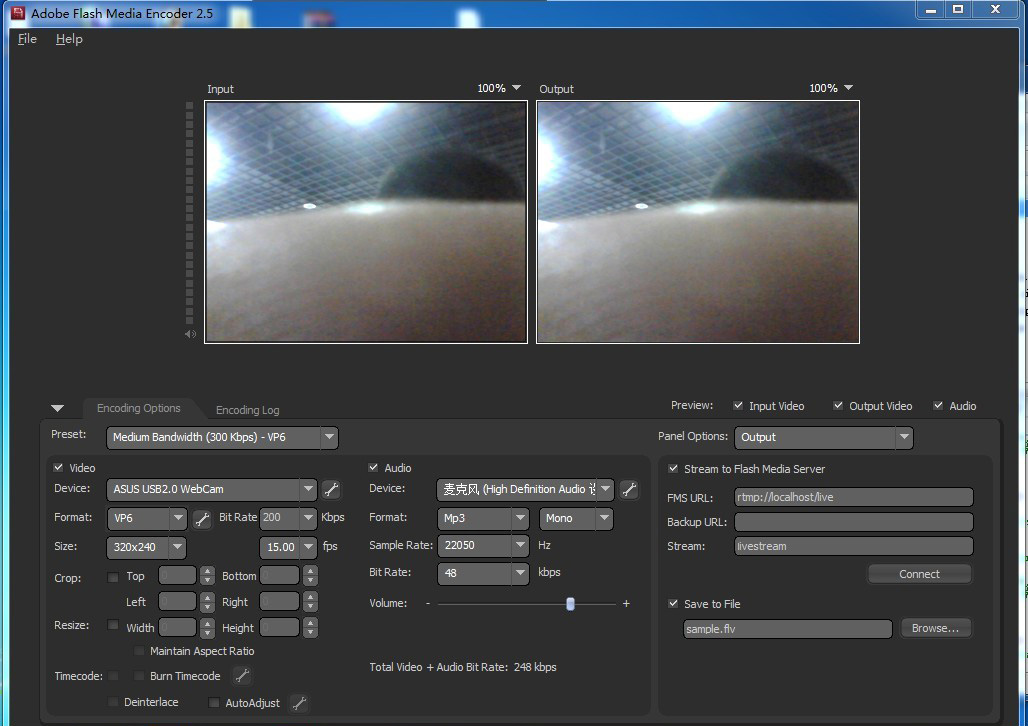
Task: Open audio device settings wrench icon
Action: [629, 489]
